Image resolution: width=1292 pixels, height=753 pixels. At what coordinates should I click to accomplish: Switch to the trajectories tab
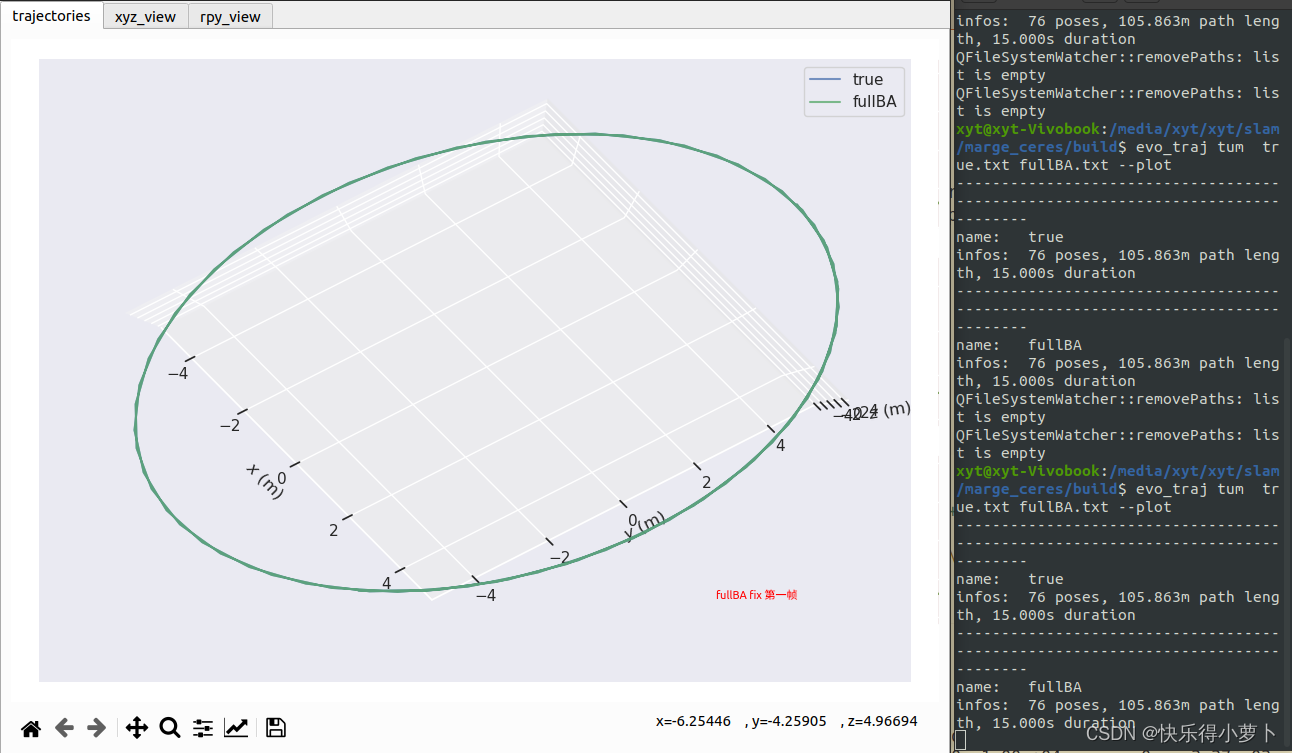tap(51, 16)
